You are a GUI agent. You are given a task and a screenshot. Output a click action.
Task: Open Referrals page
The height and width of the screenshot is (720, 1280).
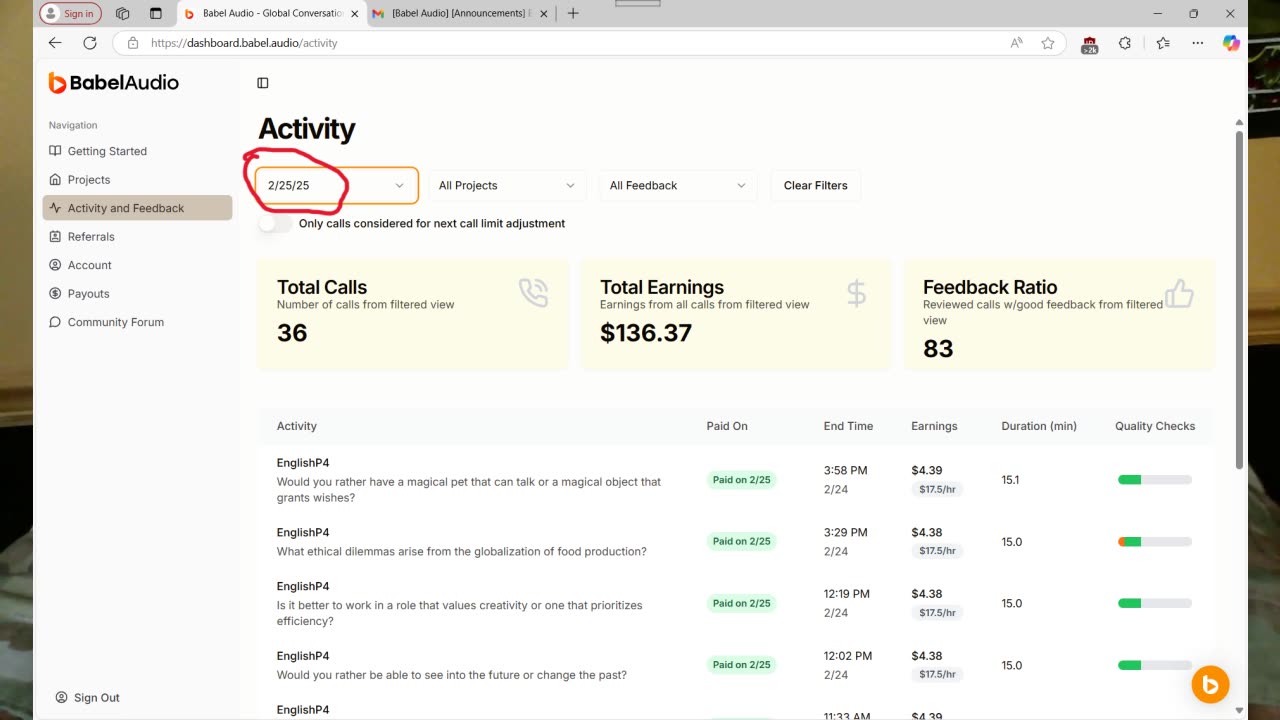(91, 237)
